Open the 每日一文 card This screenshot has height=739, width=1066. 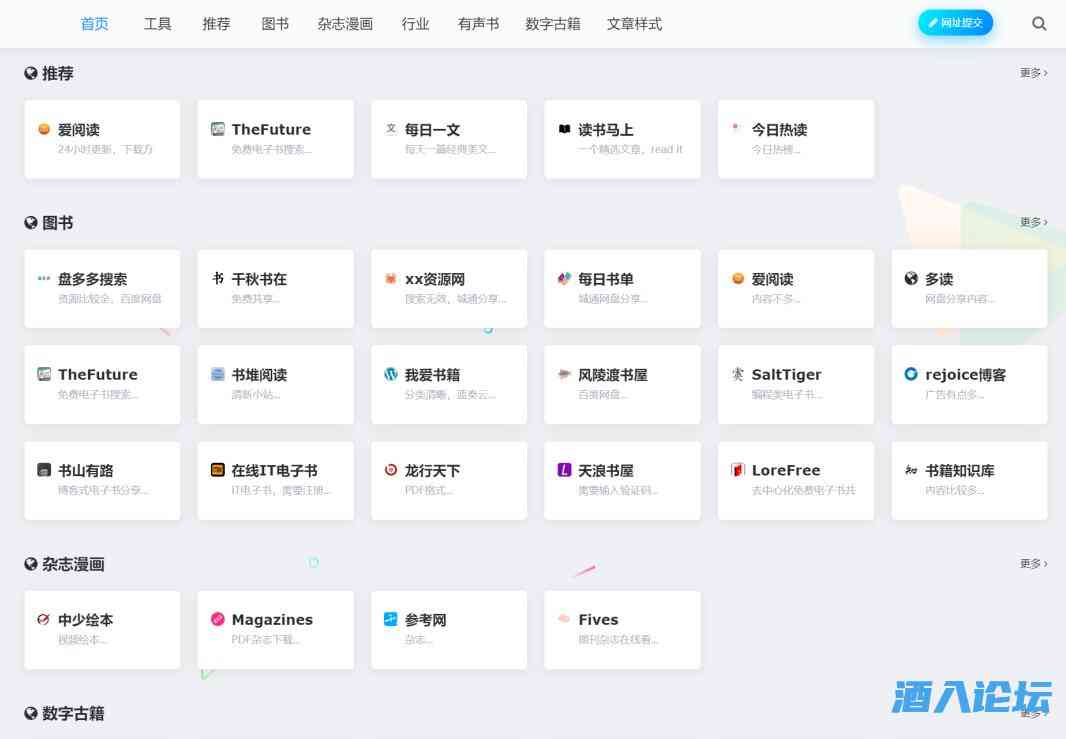tap(448, 139)
